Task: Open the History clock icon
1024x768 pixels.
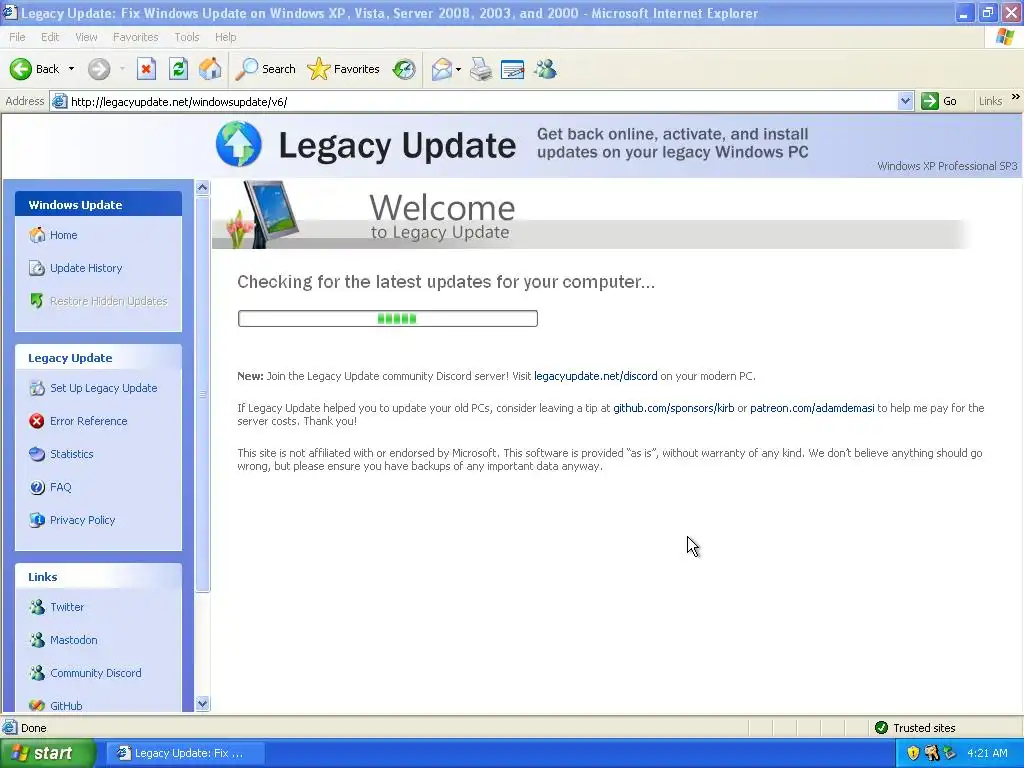Action: (404, 69)
